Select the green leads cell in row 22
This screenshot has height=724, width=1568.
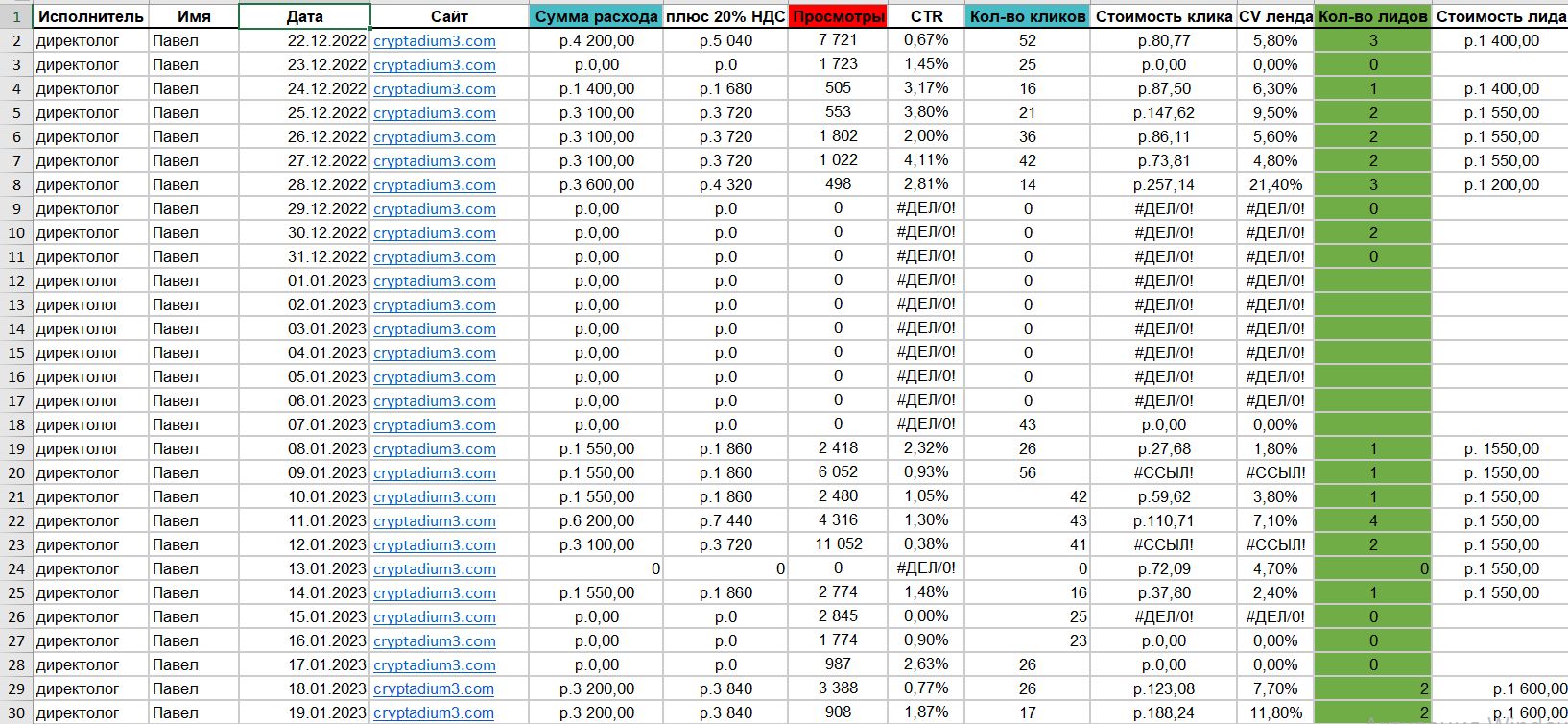[1373, 520]
